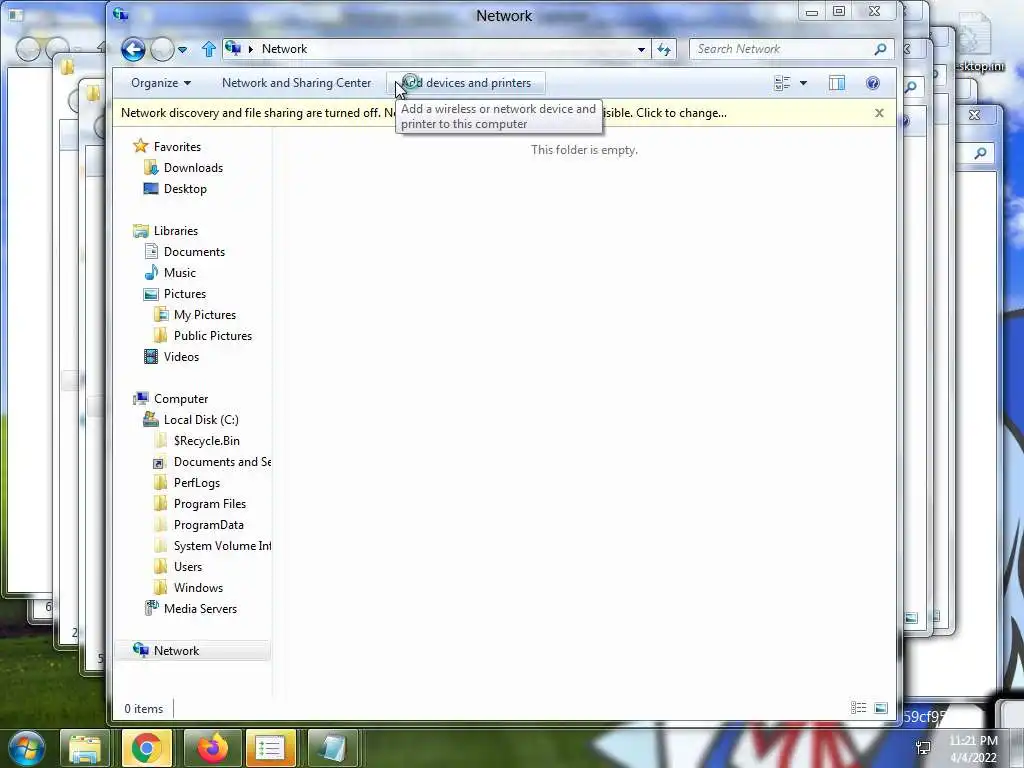This screenshot has width=1024, height=768.
Task: Click the search magnifier icon
Action: (880, 49)
